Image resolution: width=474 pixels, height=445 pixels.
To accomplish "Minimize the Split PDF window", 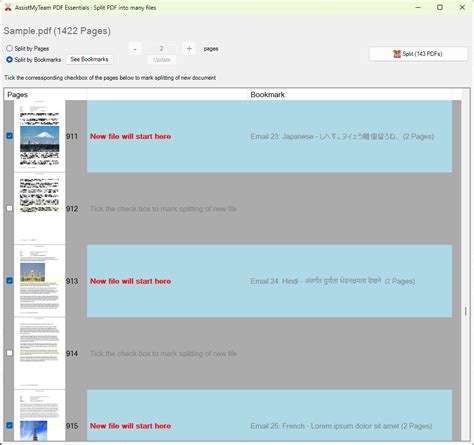I will tap(419, 7).
